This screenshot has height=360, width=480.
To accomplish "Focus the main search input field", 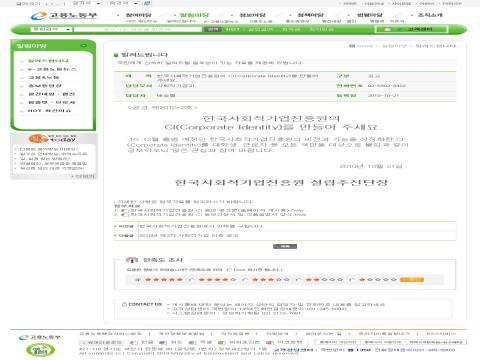I will tap(138, 29).
